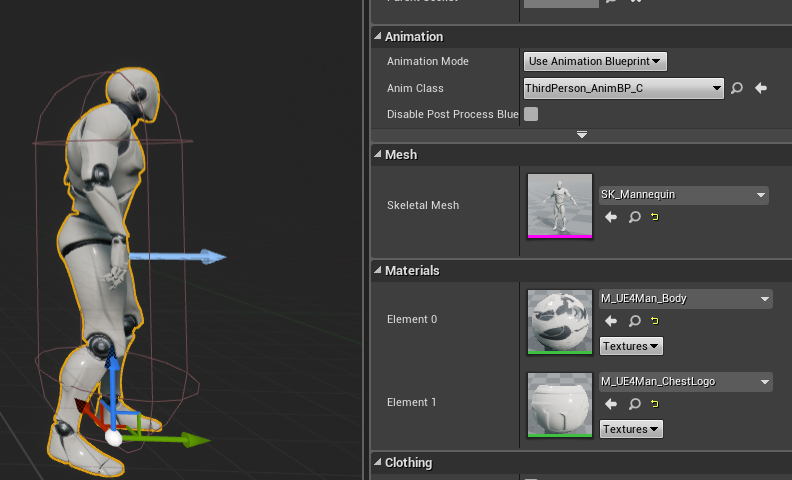Image resolution: width=792 pixels, height=480 pixels.
Task: Browse to SK_Mannequin in Content Browser
Action: click(635, 217)
